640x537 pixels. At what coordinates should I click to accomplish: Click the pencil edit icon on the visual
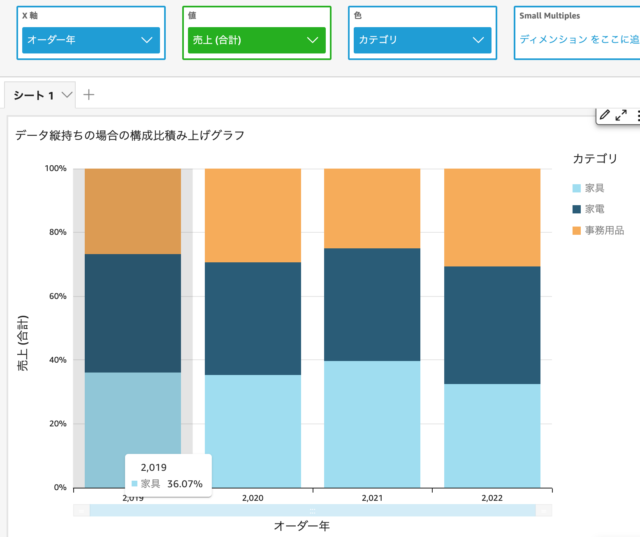605,115
